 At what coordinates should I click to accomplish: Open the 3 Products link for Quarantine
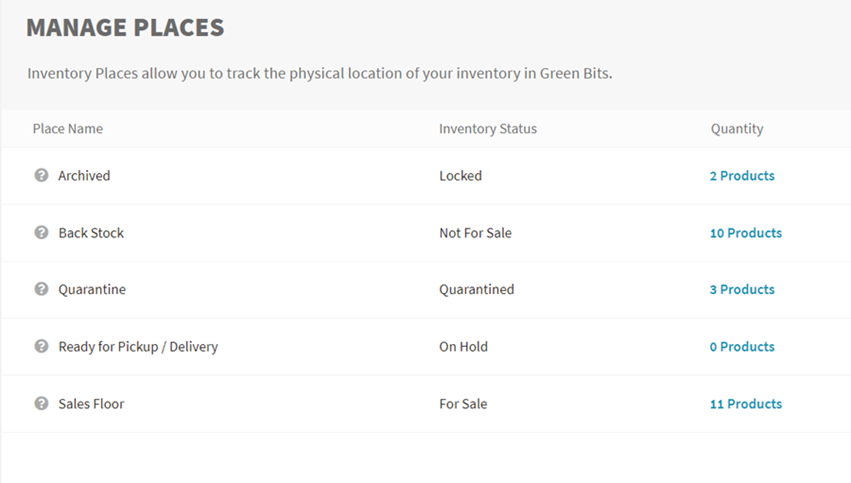[742, 289]
